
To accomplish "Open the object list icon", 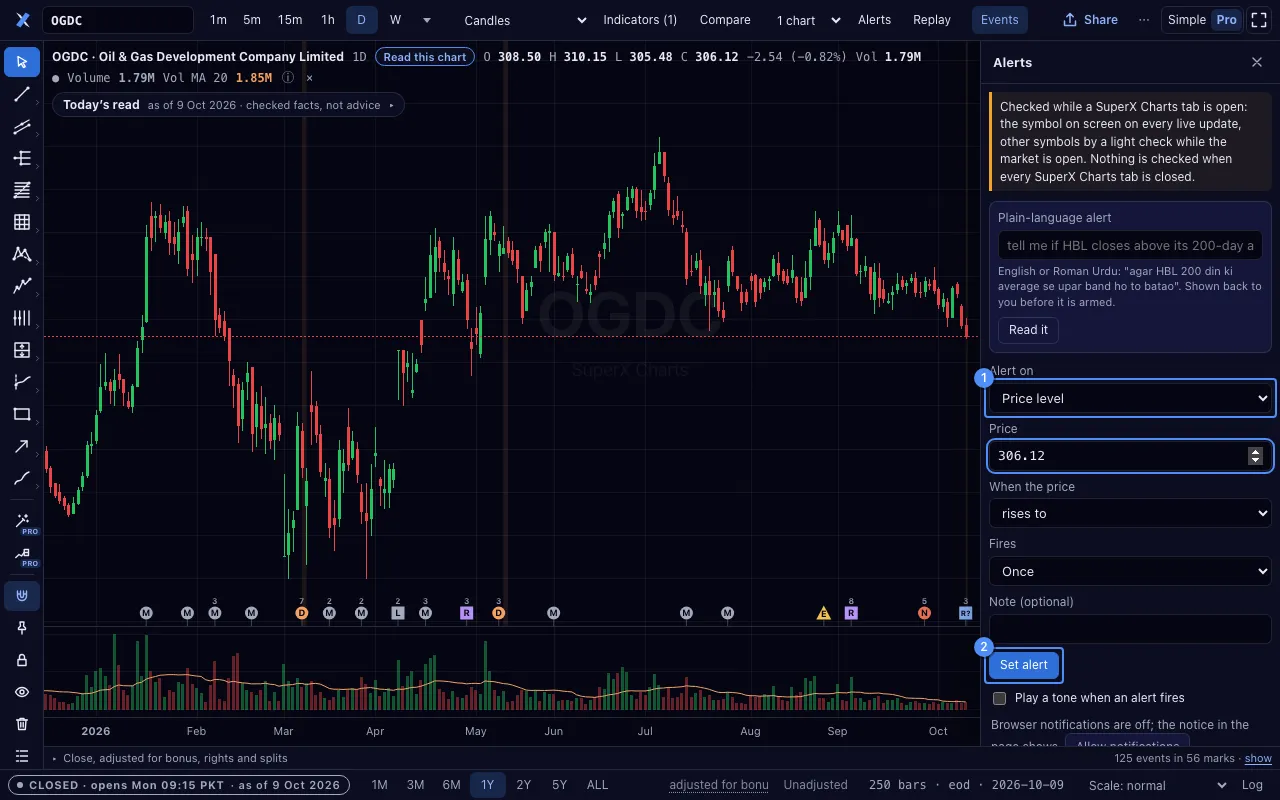I will [x=22, y=756].
